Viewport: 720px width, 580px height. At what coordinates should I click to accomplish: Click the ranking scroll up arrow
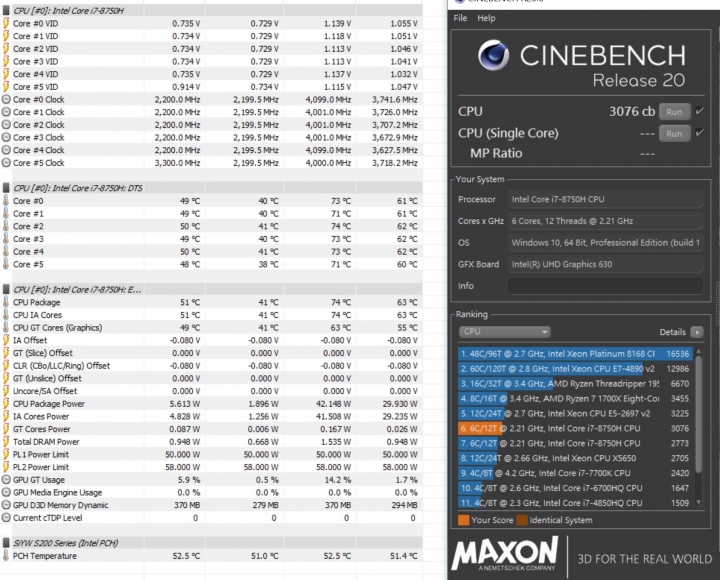tap(699, 351)
